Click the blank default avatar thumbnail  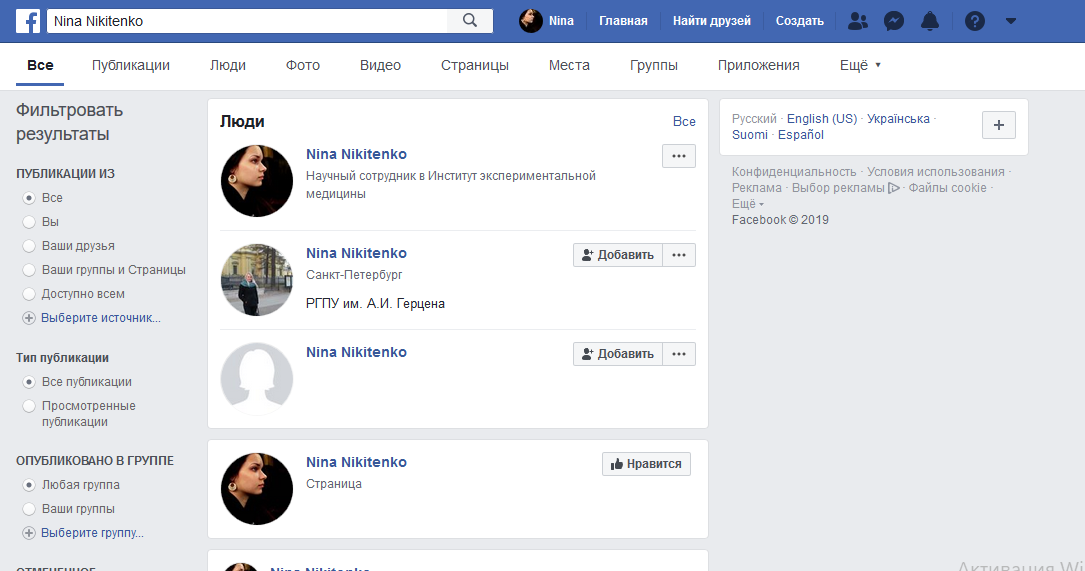[x=257, y=379]
